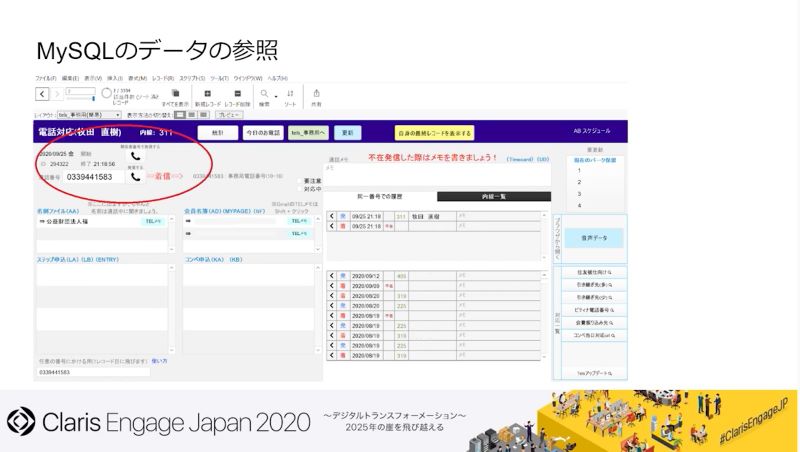
Task: Click the ビフィナ電話番号 button
Action: point(594,310)
